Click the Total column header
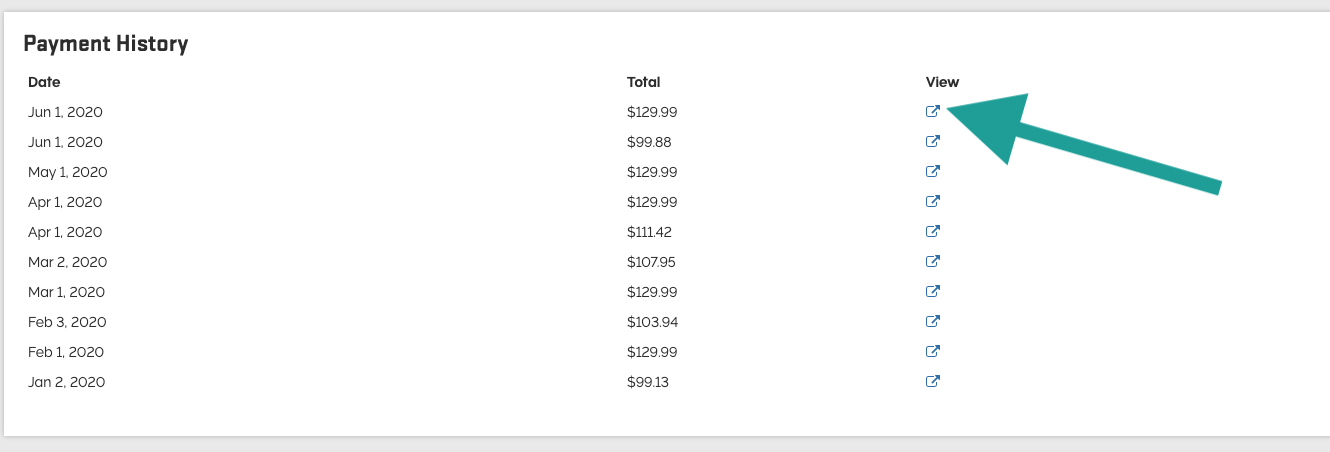The image size is (1330, 452). point(643,82)
